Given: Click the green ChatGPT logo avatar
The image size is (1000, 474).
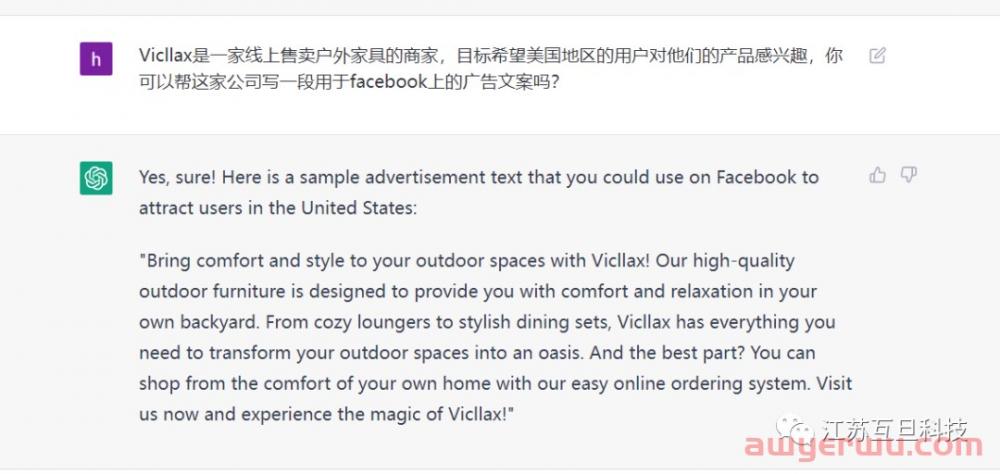Looking at the screenshot, I should (96, 178).
